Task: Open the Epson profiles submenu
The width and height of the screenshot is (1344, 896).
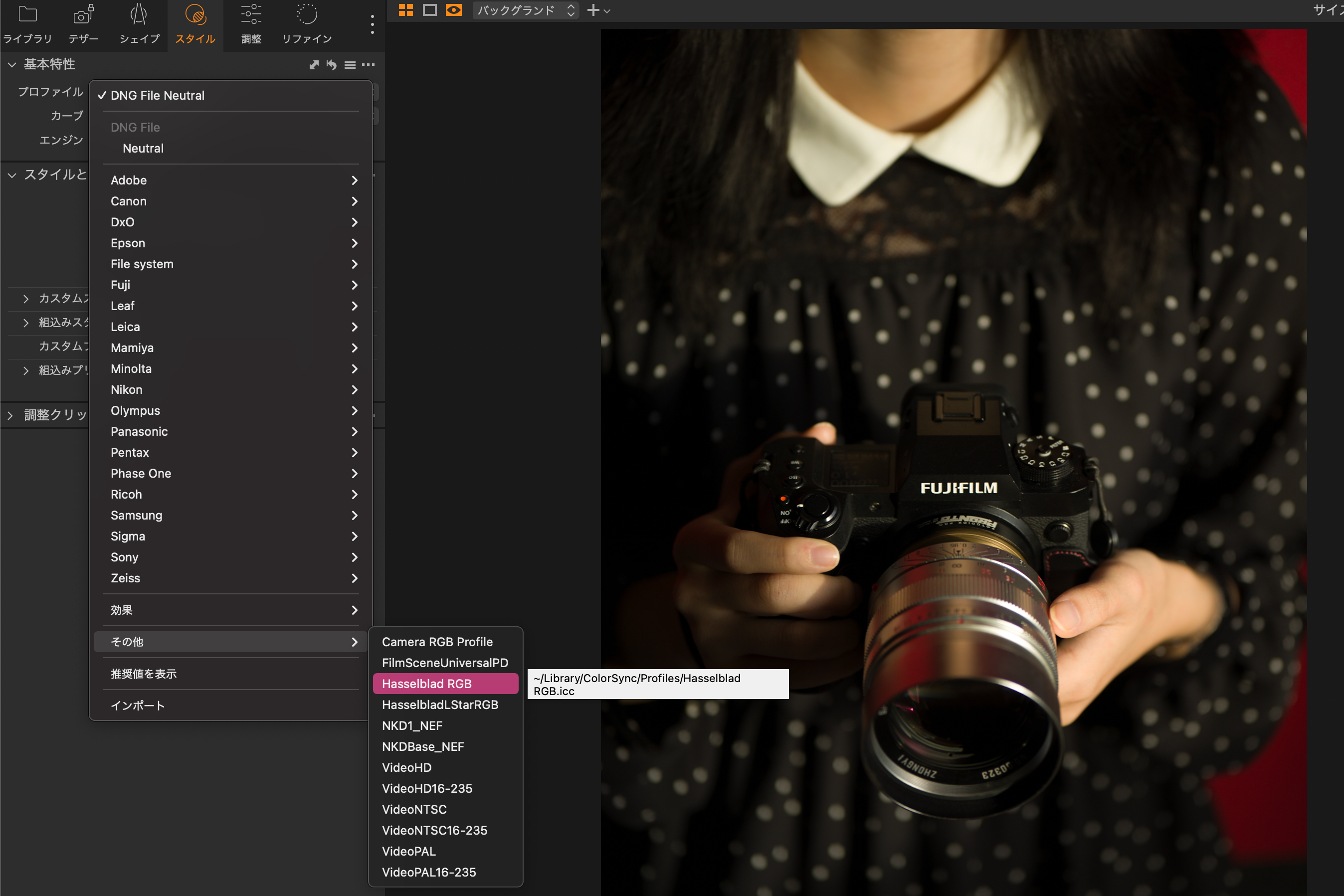Action: [x=231, y=243]
